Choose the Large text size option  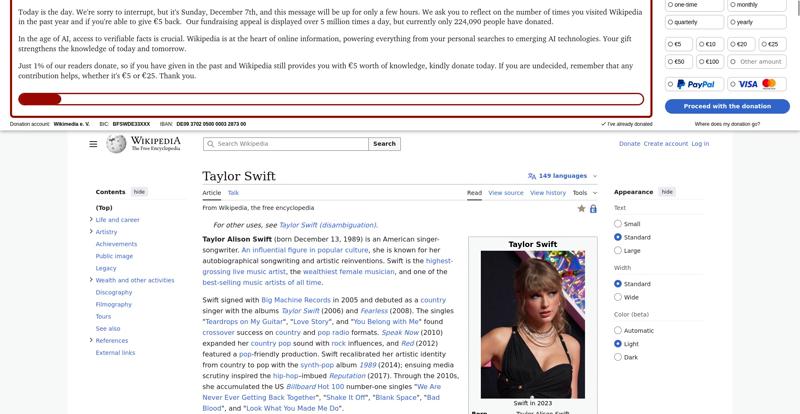618,251
